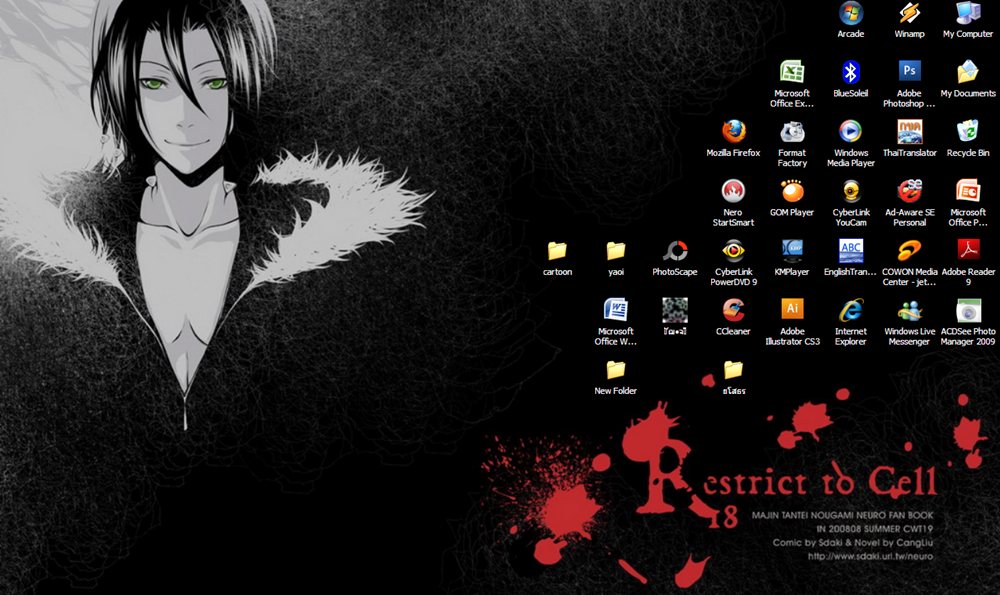This screenshot has height=595, width=1000.
Task: Open Adobe Reader 9
Action: pos(968,250)
